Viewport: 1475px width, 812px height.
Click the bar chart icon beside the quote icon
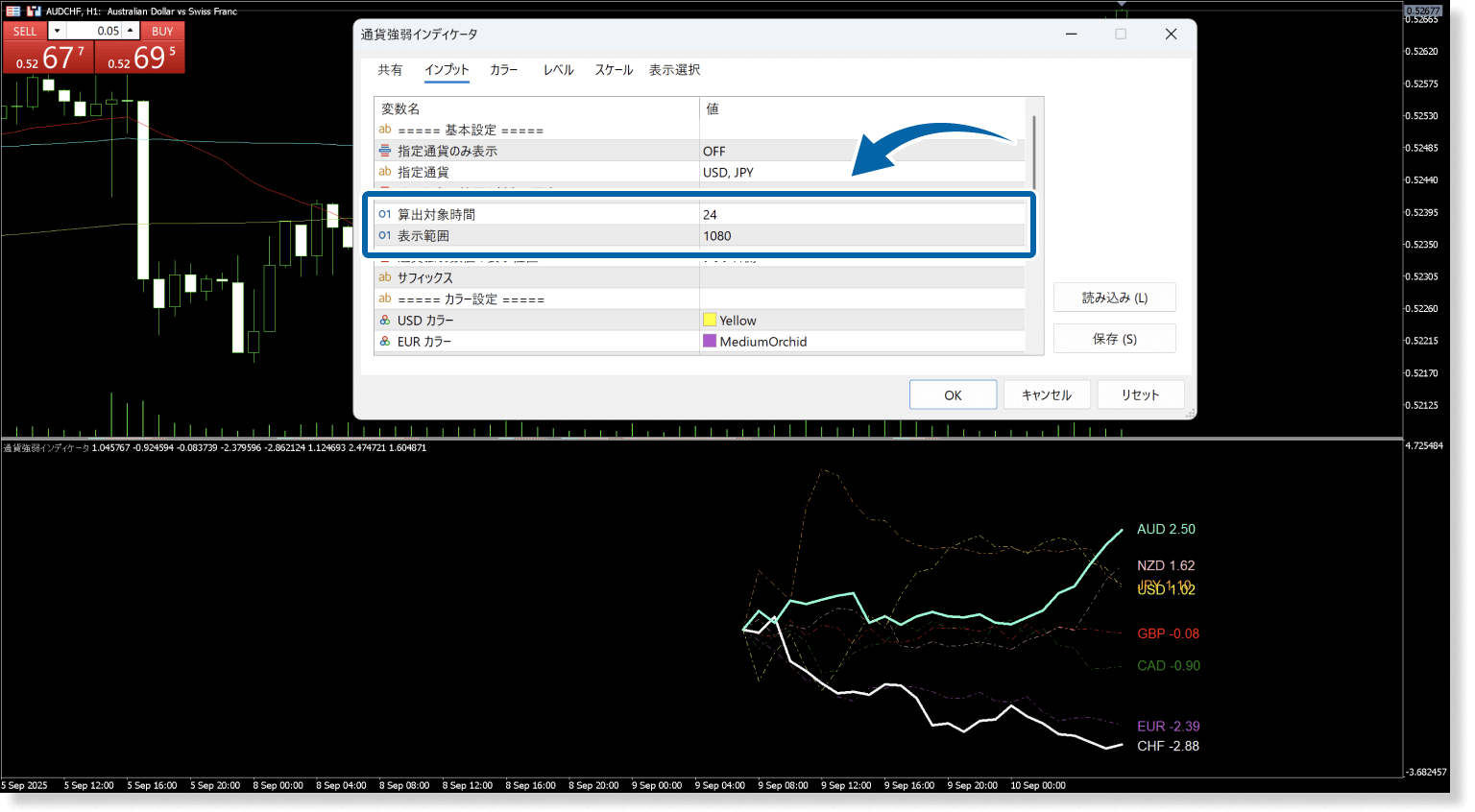[x=34, y=12]
